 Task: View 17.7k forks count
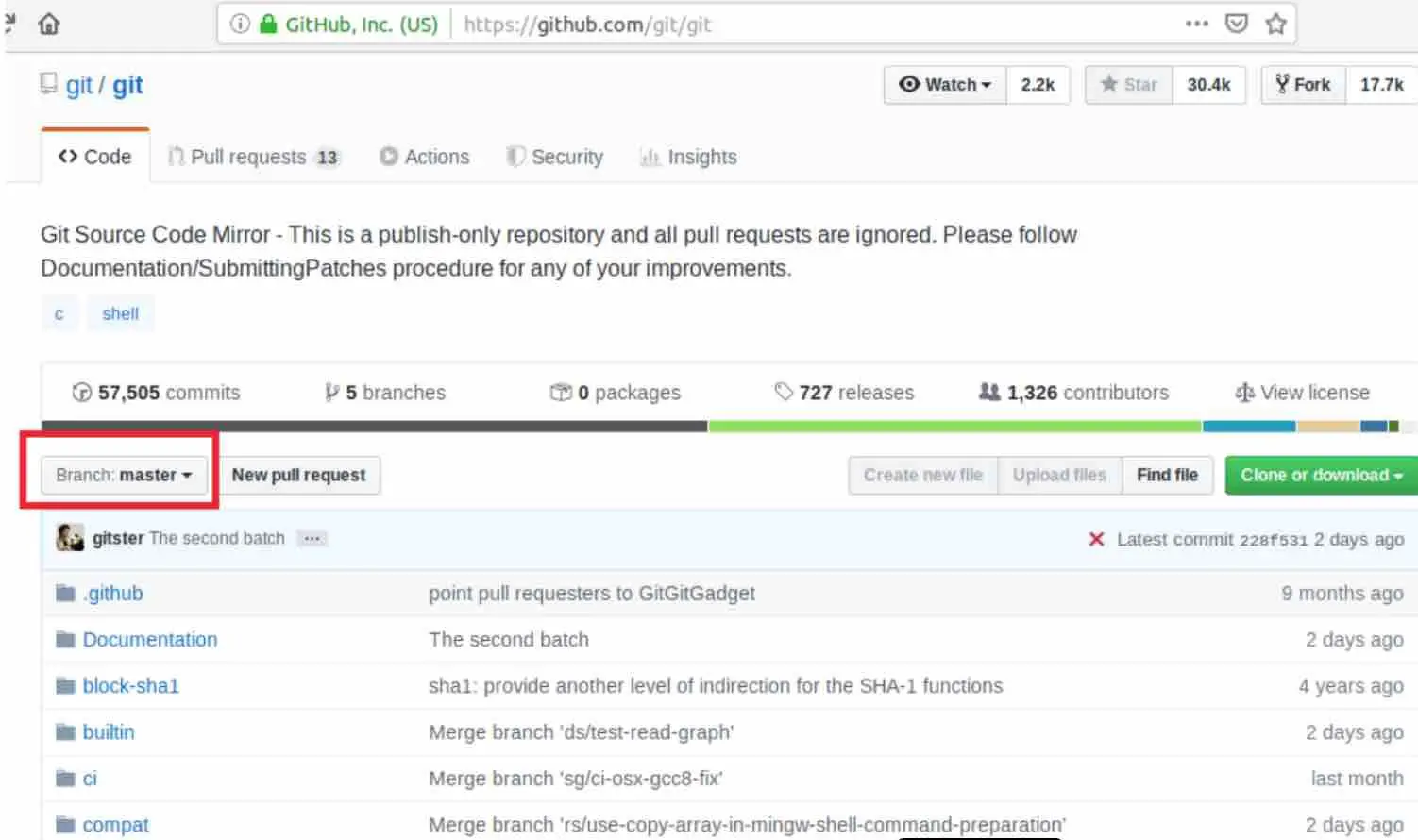coord(1381,85)
